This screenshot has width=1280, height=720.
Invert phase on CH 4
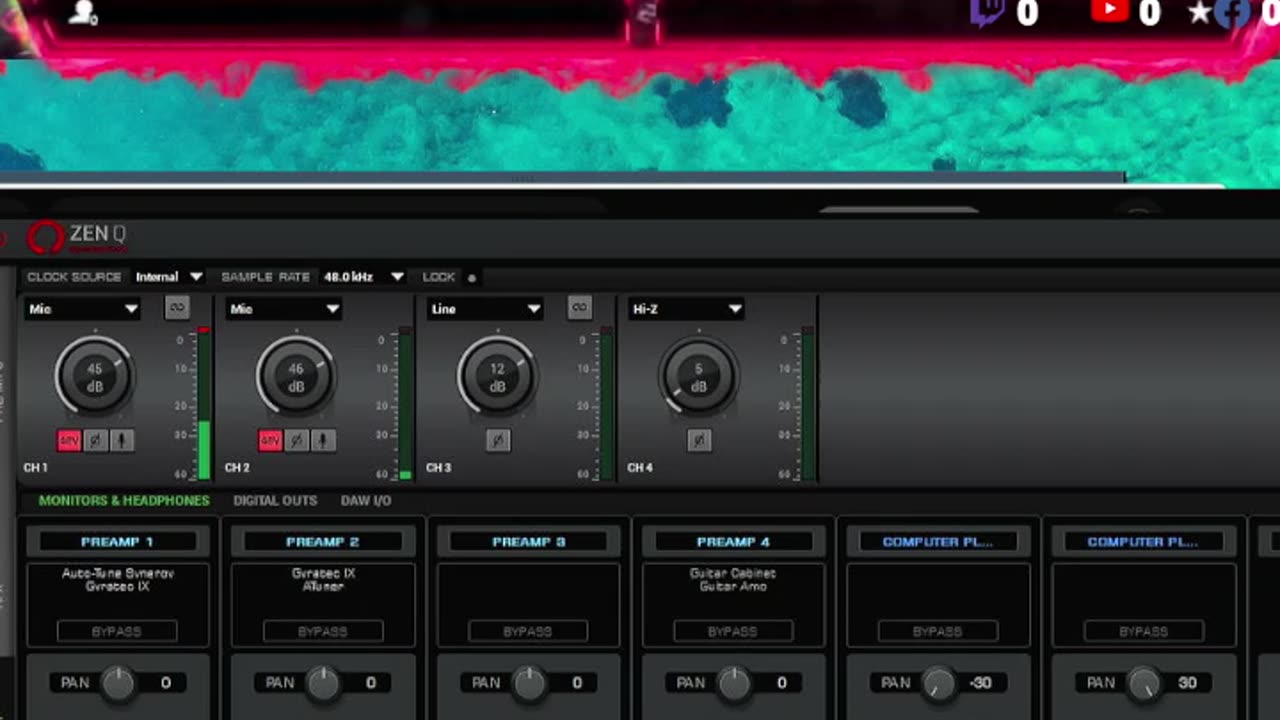click(699, 440)
